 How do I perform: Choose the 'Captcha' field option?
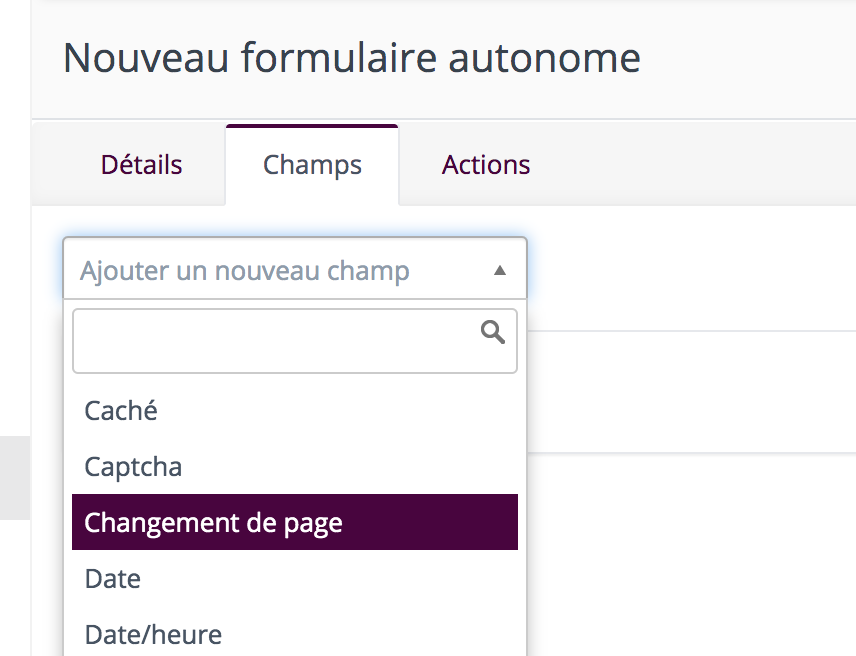click(295, 467)
